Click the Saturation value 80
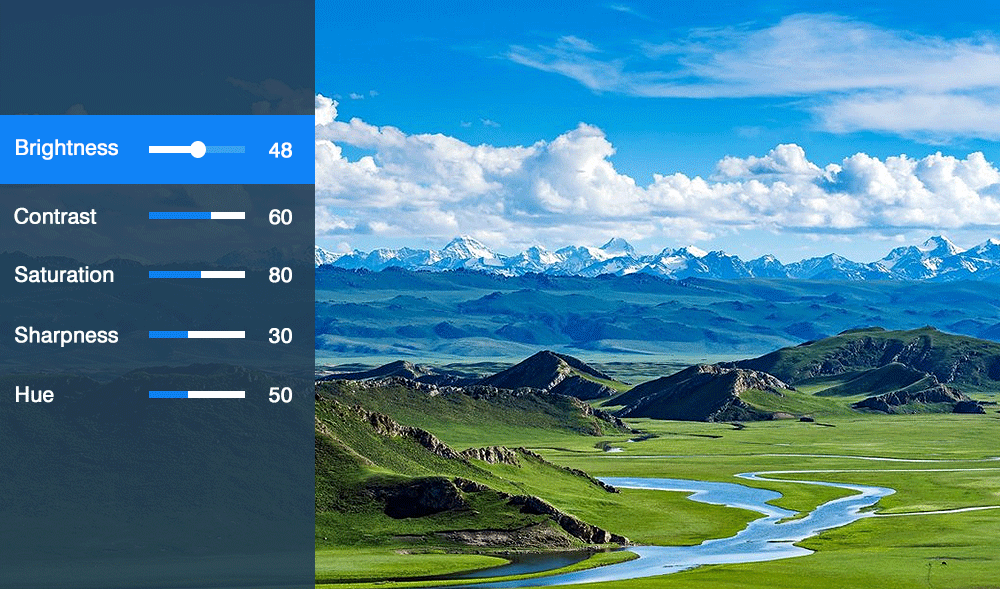 click(281, 275)
